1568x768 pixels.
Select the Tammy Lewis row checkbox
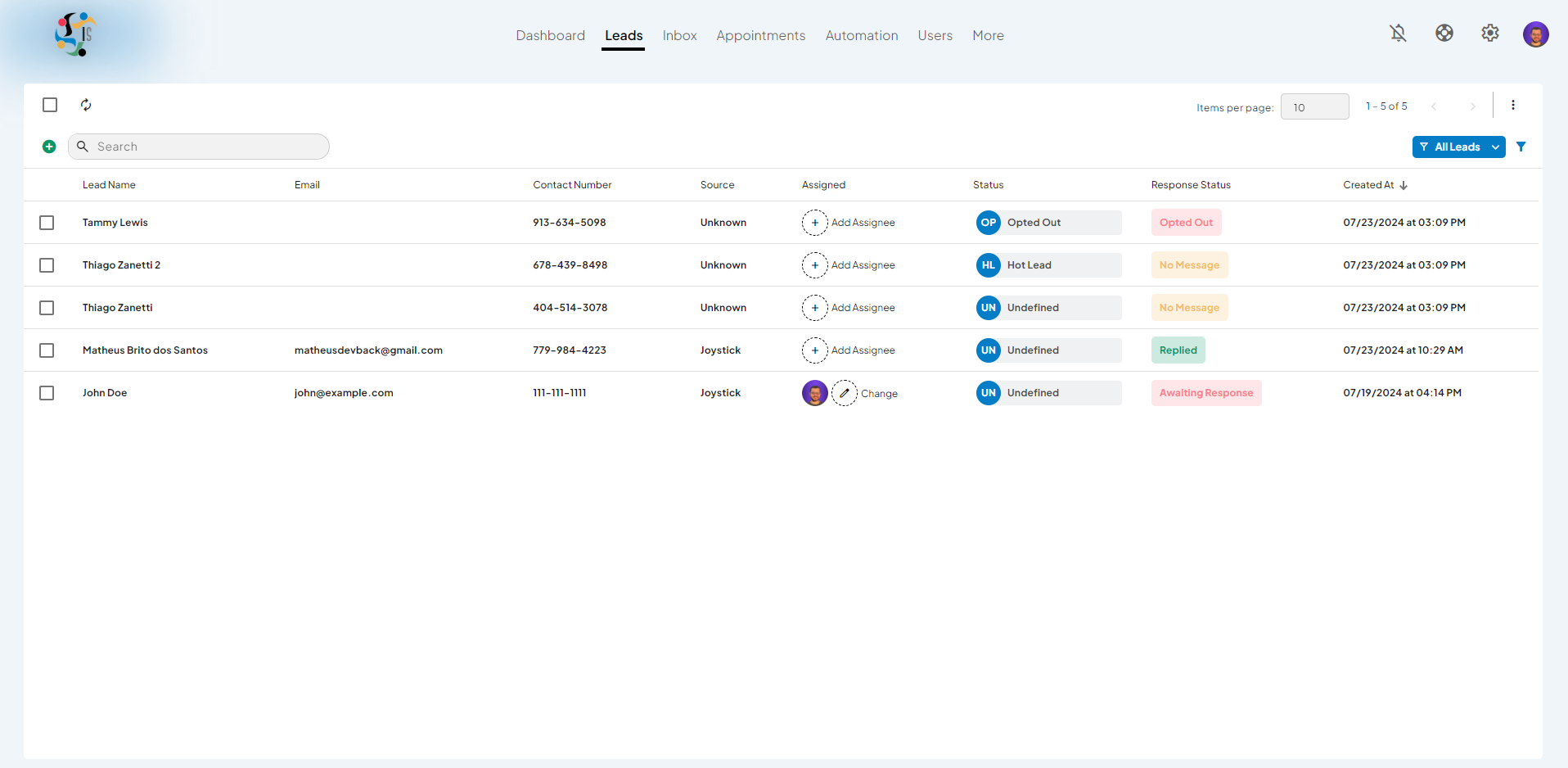pos(47,223)
